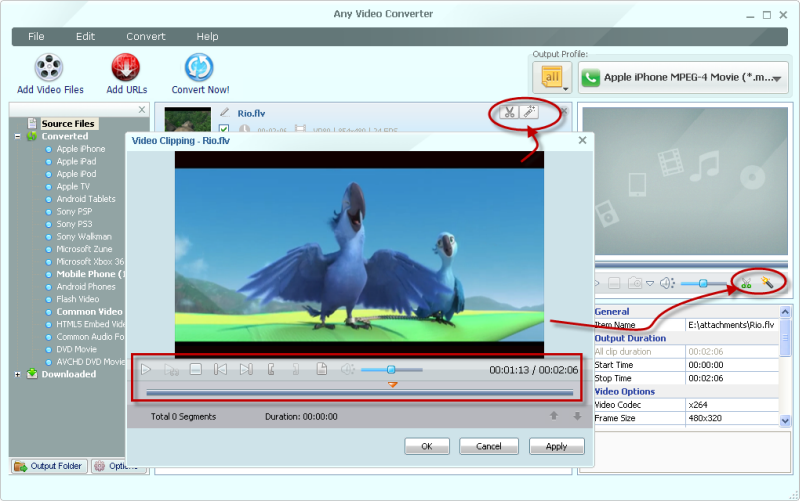Open Apple iPhone MPEG-4 output profile dropdown
This screenshot has height=501, width=800.
tap(683, 78)
